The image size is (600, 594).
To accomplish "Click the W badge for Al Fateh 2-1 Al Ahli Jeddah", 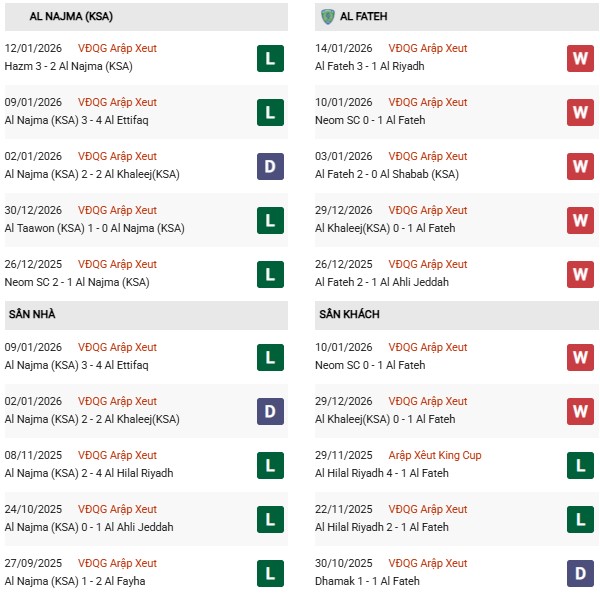I will pyautogui.click(x=580, y=274).
